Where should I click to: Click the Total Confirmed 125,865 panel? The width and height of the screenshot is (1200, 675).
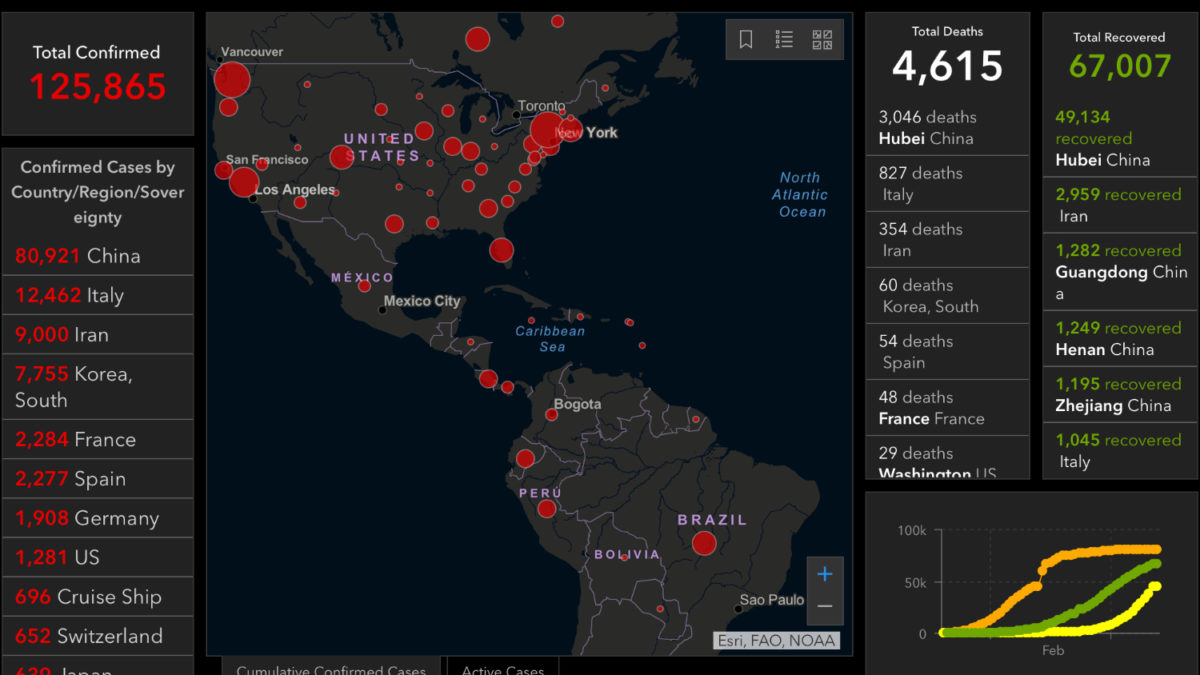pos(97,74)
